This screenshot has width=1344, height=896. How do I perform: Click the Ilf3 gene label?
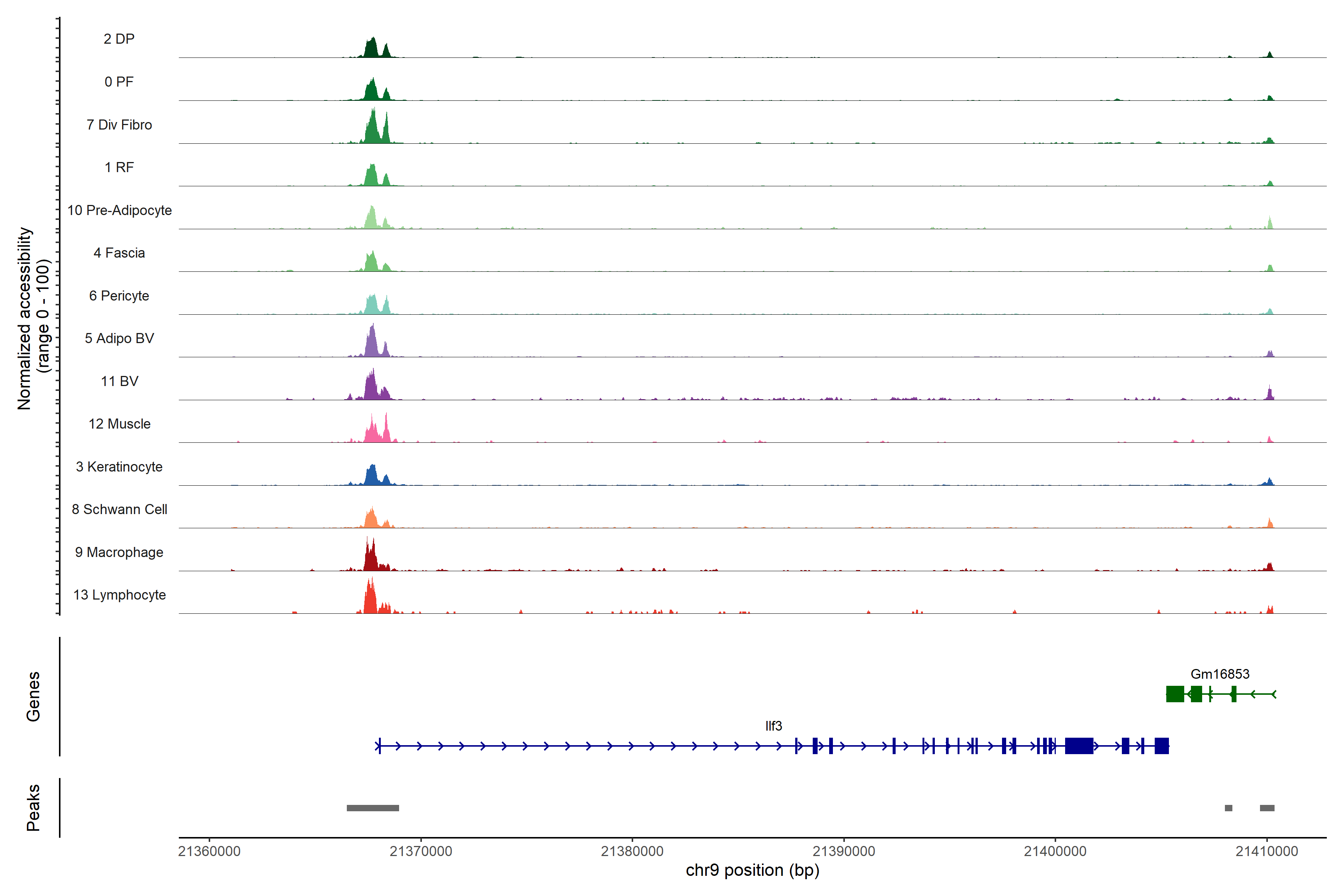coord(773,726)
